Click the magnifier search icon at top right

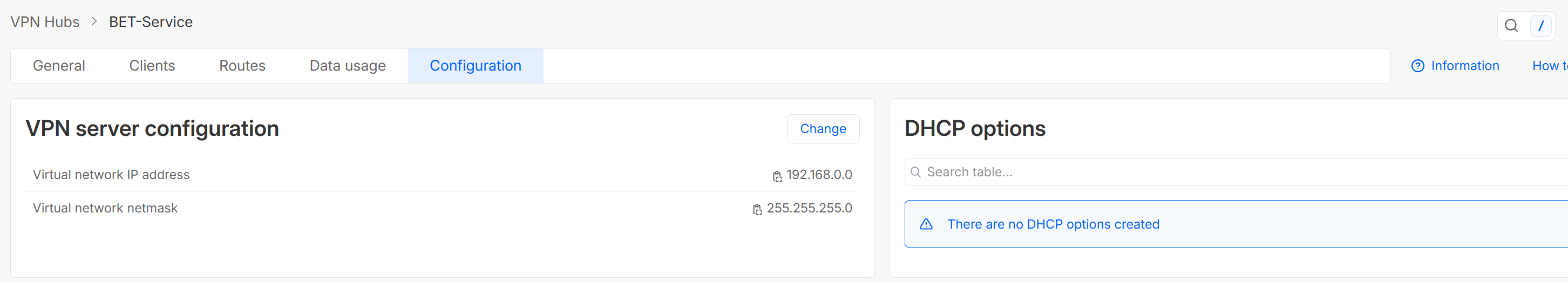coord(1511,25)
